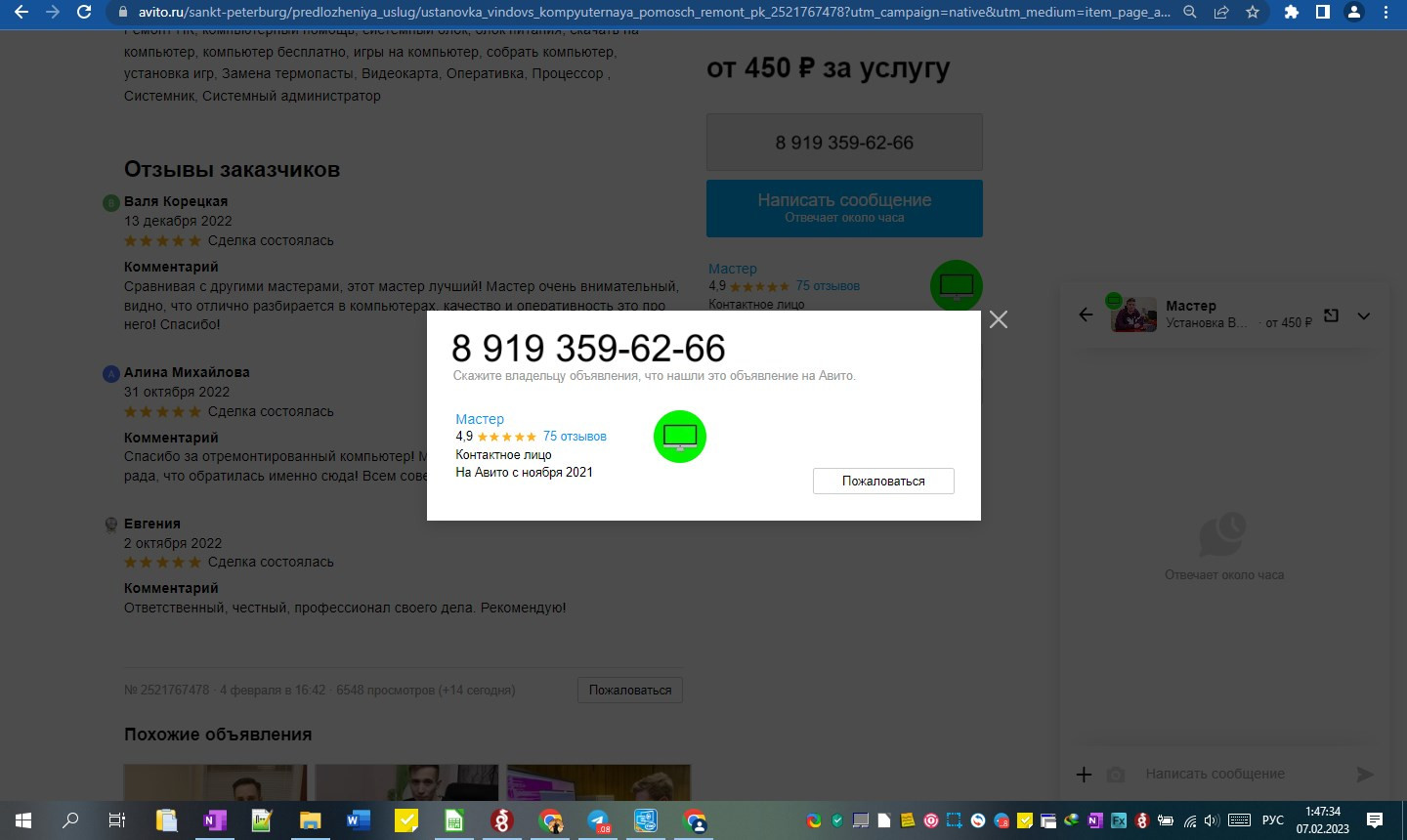Close the phone number popup with the X

tap(998, 319)
